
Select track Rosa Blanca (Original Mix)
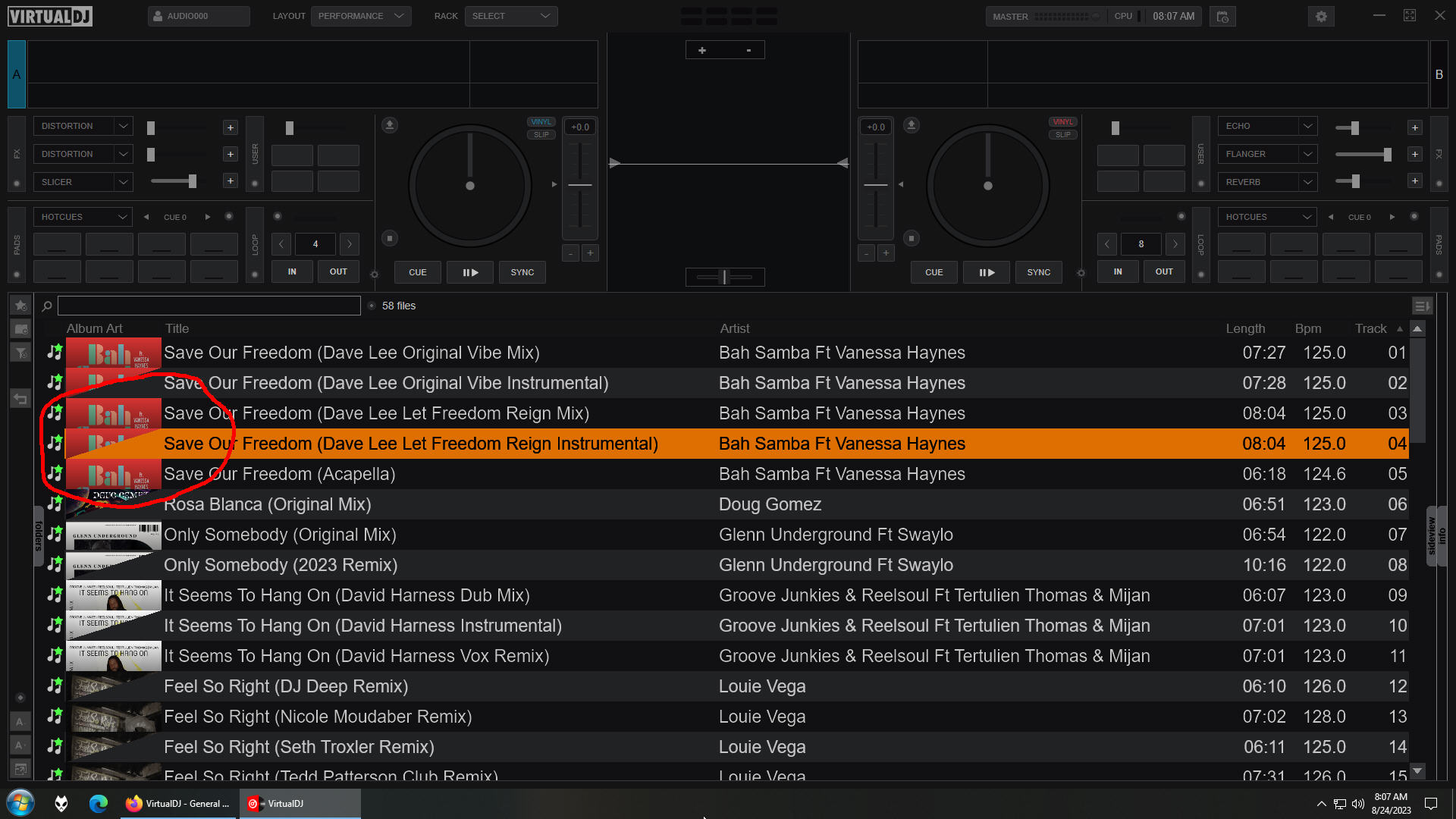(x=267, y=504)
